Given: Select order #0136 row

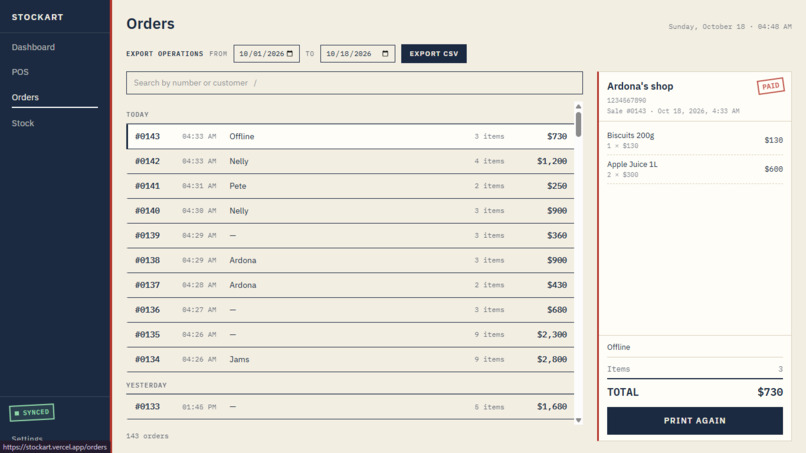Looking at the screenshot, I should (x=350, y=310).
